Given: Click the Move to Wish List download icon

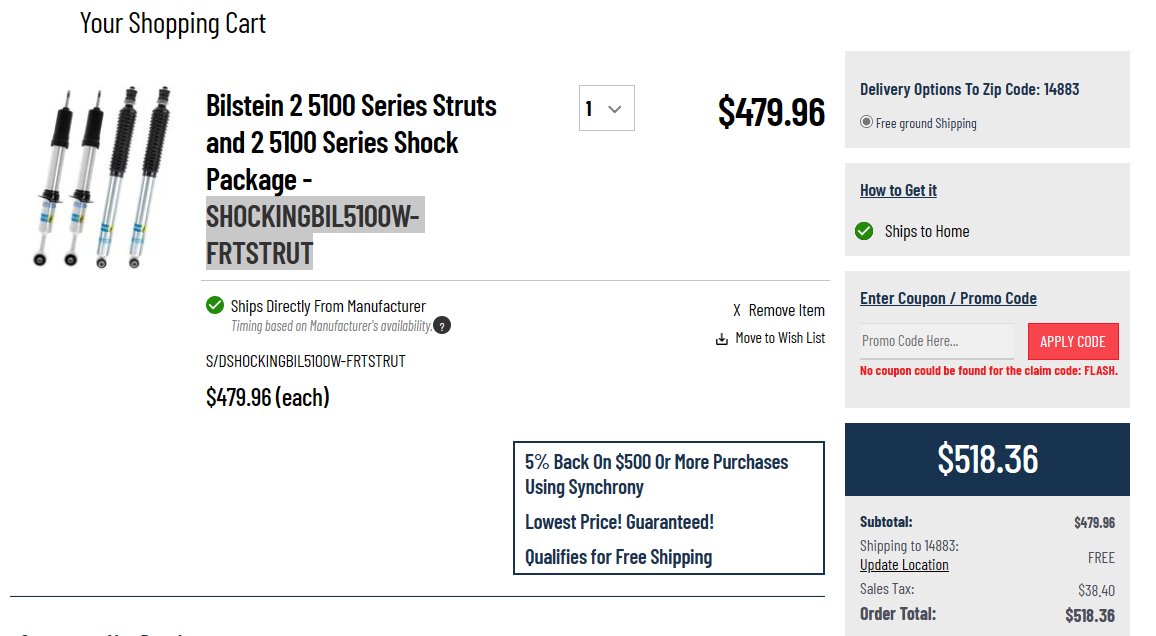Looking at the screenshot, I should point(722,339).
